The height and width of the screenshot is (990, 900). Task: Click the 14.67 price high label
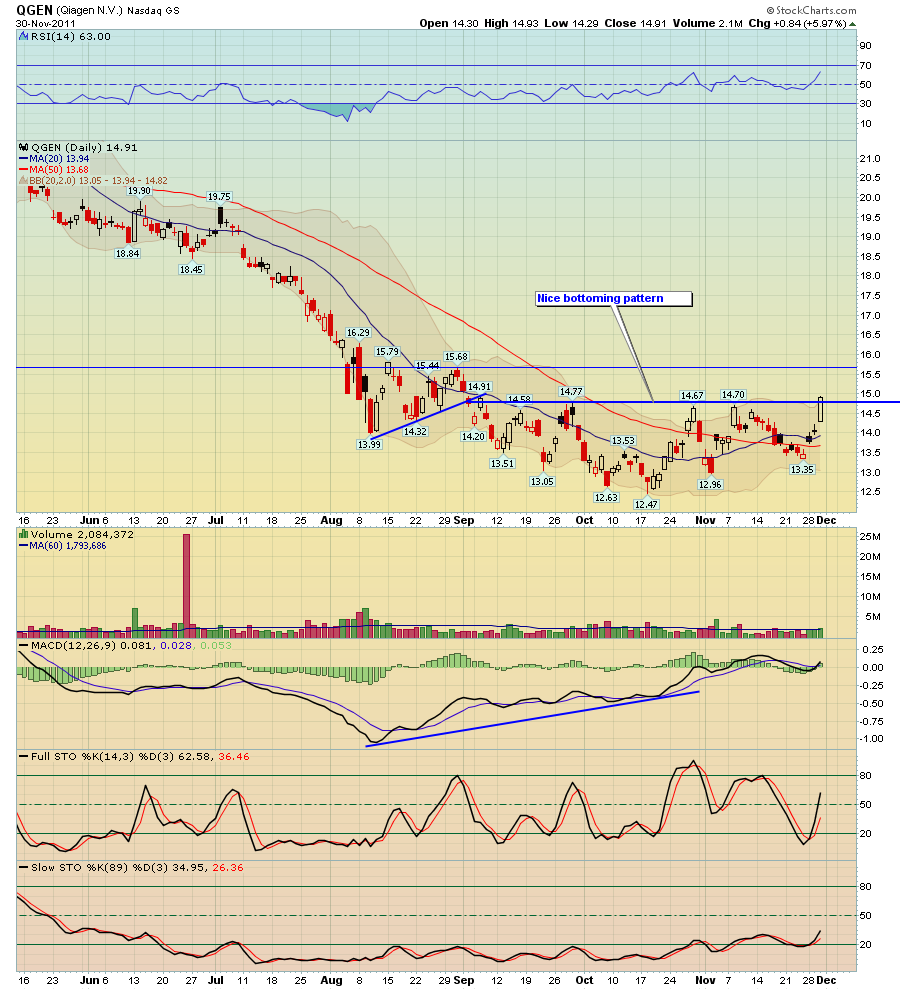[x=692, y=396]
